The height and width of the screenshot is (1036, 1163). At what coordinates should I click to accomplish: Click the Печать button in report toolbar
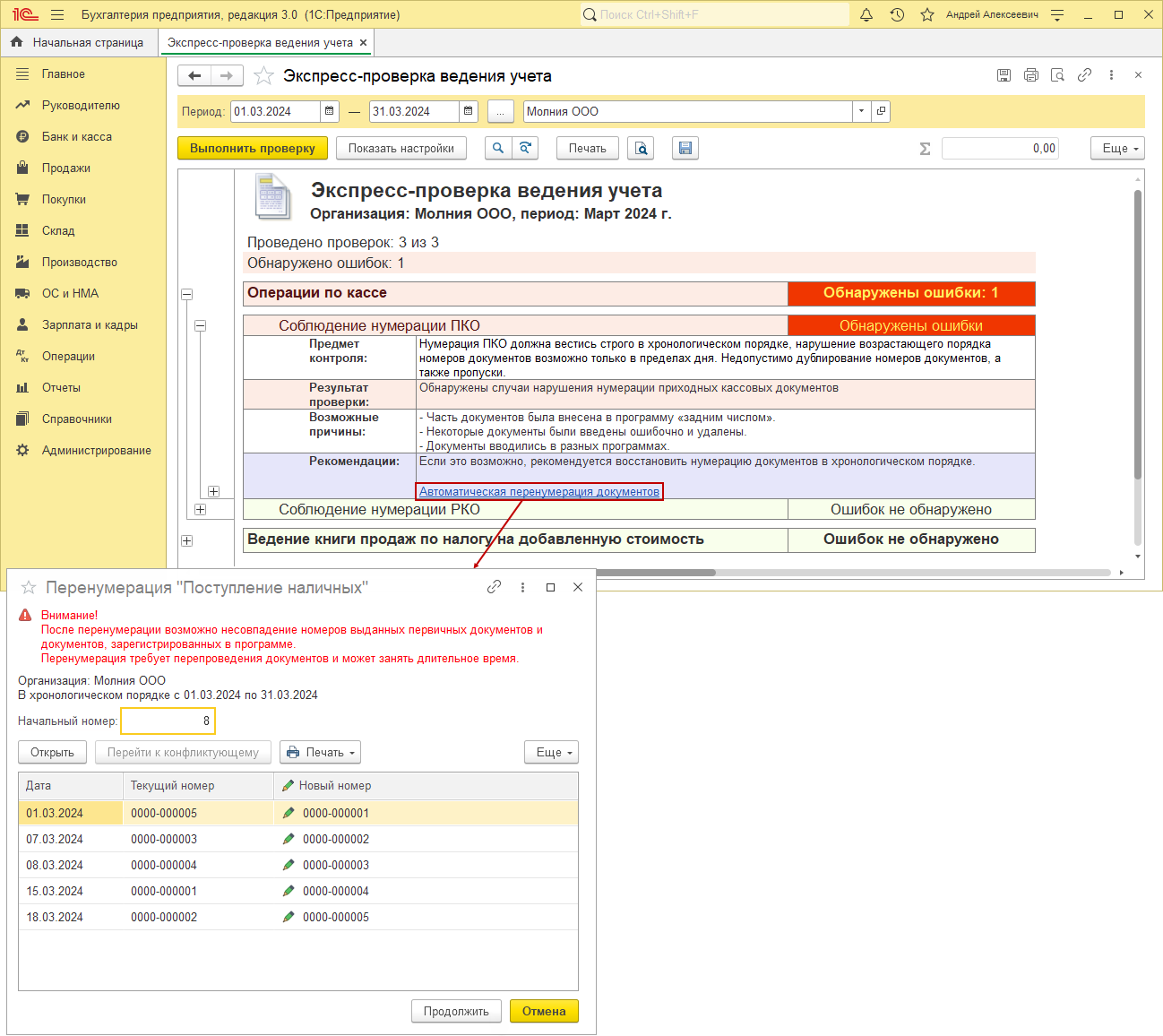click(588, 148)
